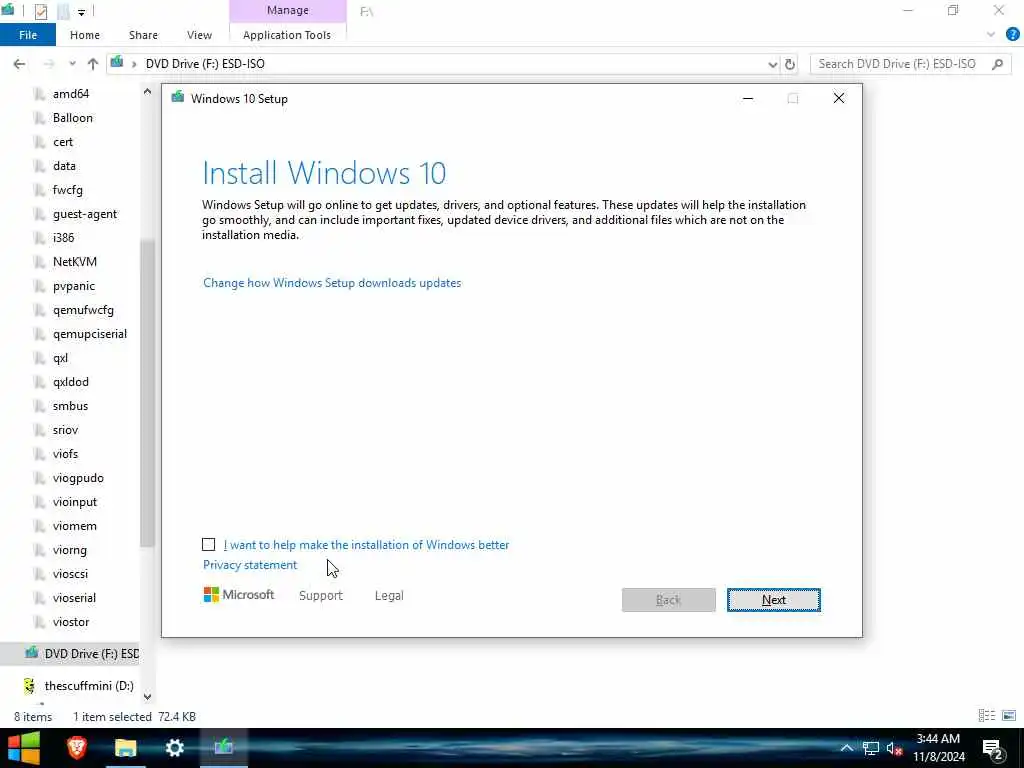Select the qemupciserial folder
This screenshot has height=768, width=1024.
tap(89, 334)
